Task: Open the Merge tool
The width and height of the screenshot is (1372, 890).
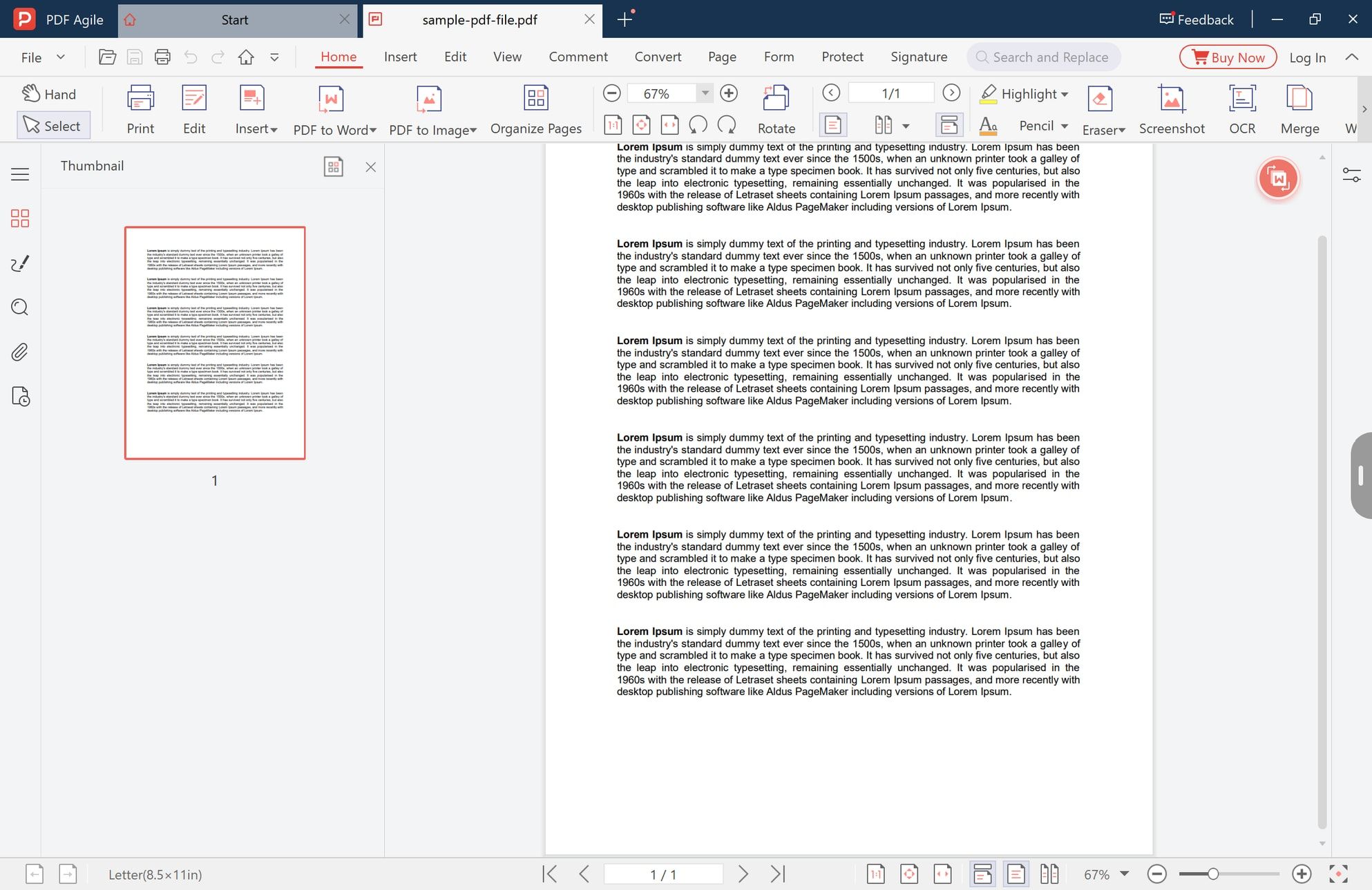Action: [1299, 109]
